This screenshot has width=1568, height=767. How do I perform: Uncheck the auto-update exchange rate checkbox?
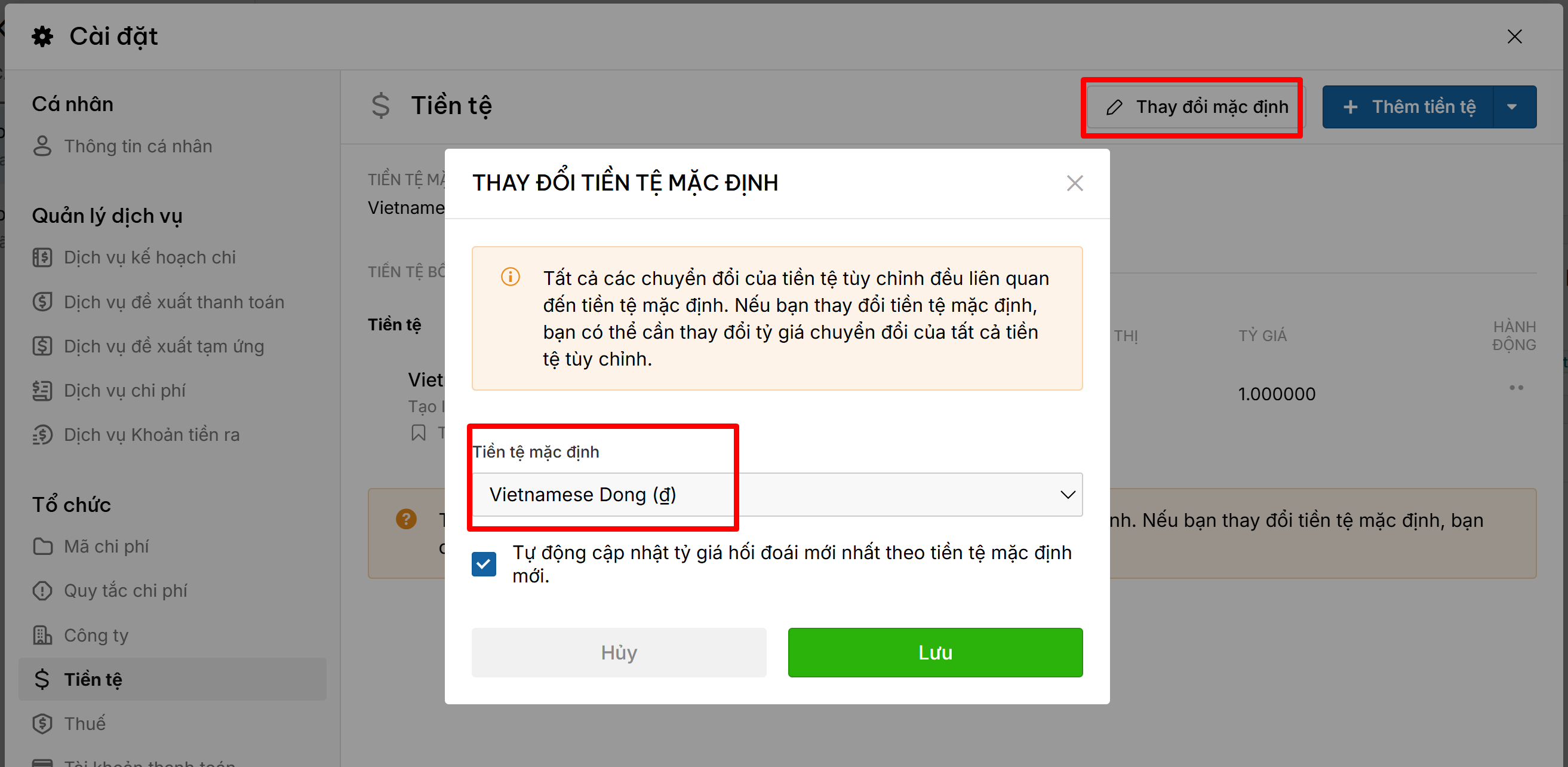(484, 564)
